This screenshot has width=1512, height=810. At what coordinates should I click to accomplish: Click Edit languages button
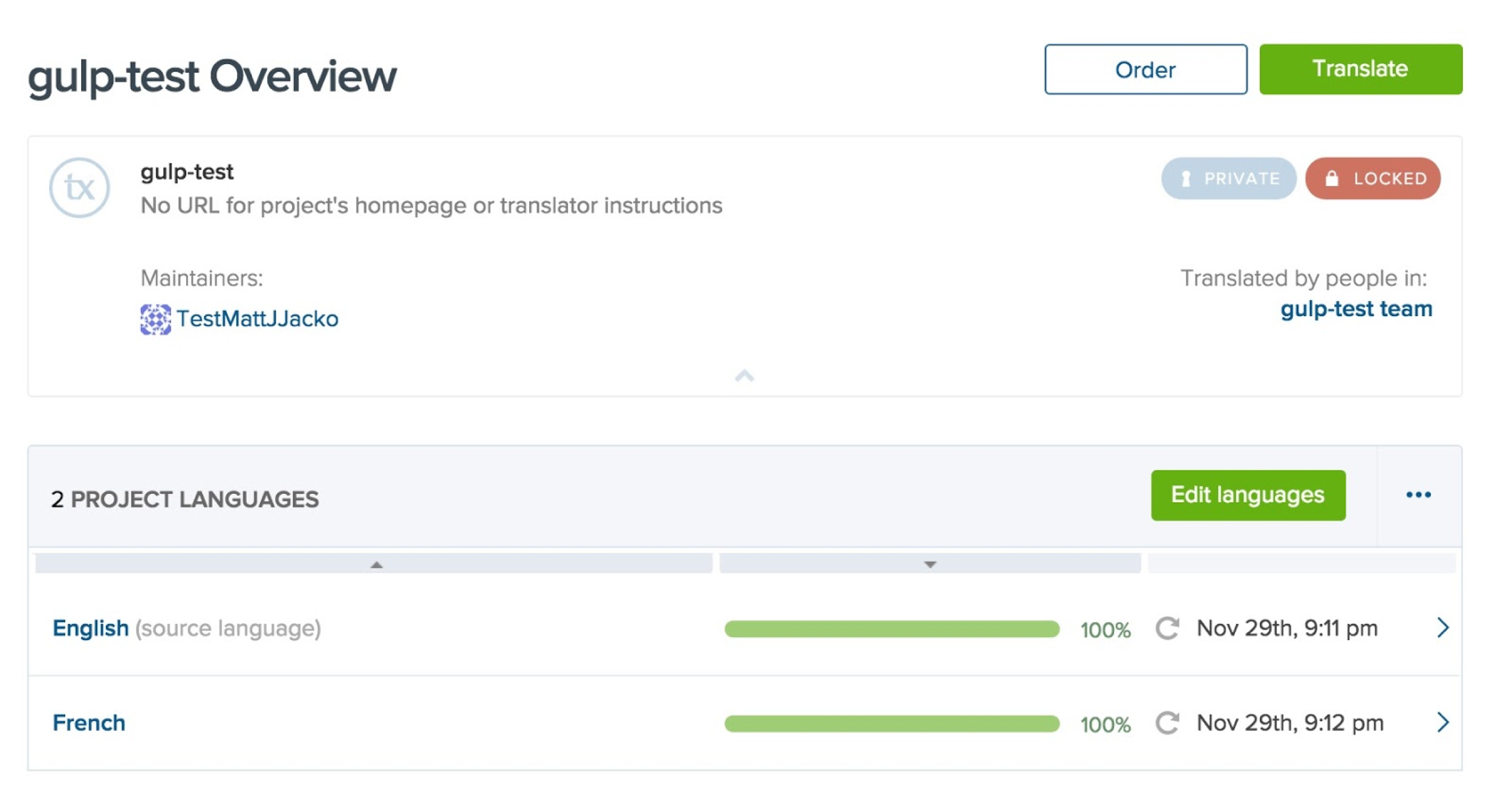click(1248, 495)
